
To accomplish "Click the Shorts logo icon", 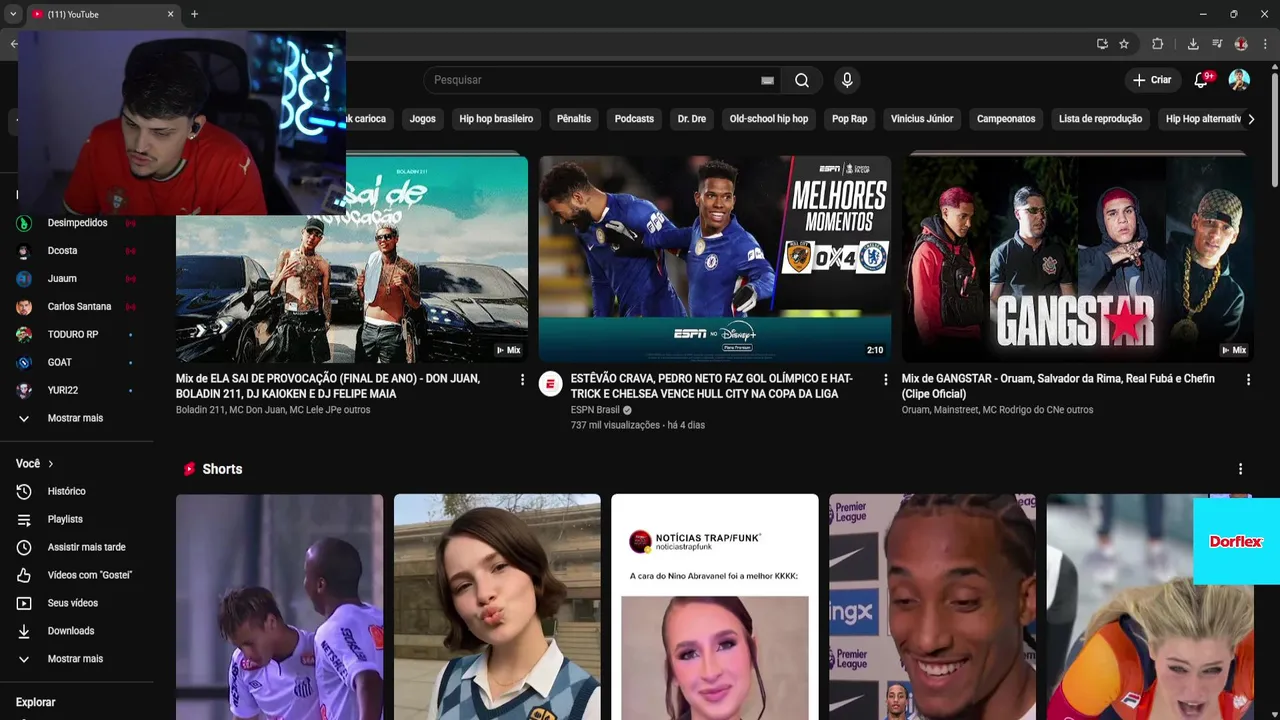I will point(189,469).
